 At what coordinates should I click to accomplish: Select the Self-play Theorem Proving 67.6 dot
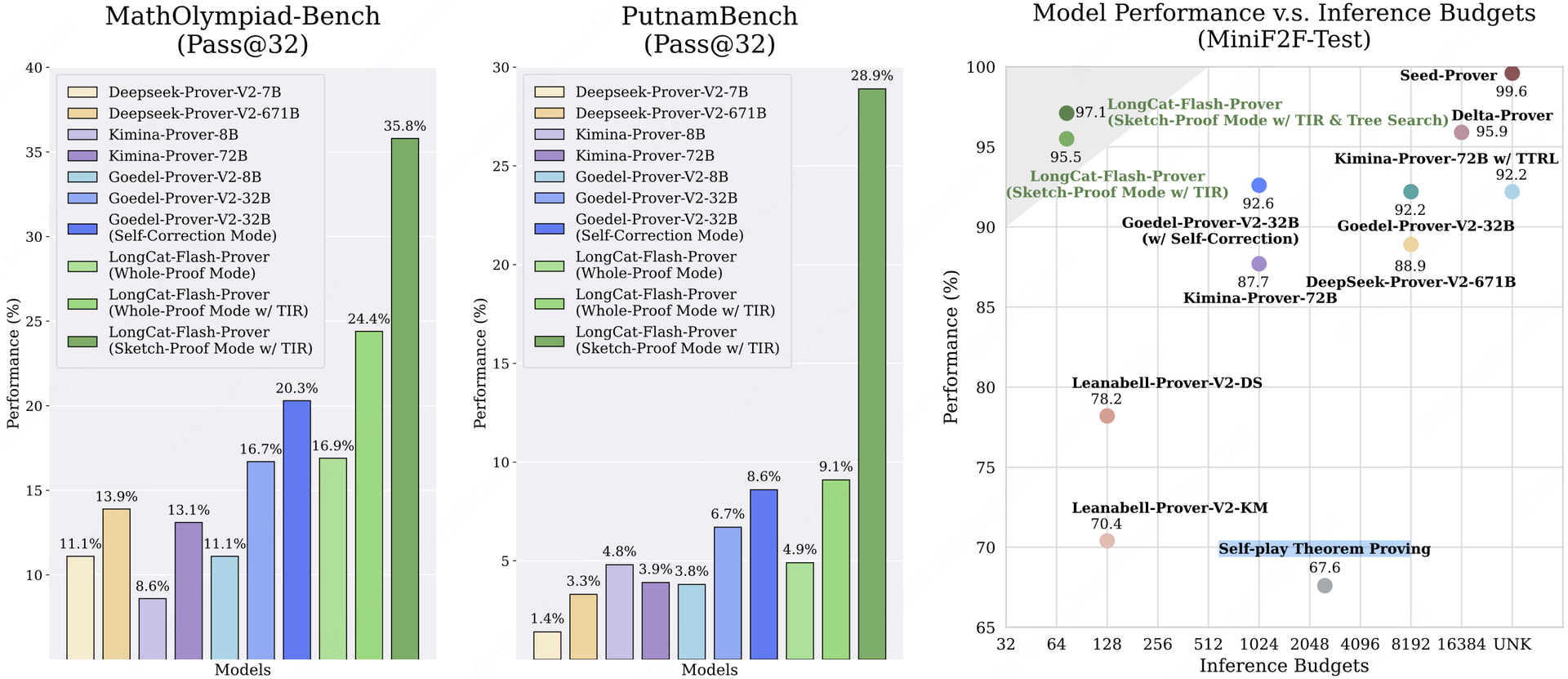tap(1325, 586)
